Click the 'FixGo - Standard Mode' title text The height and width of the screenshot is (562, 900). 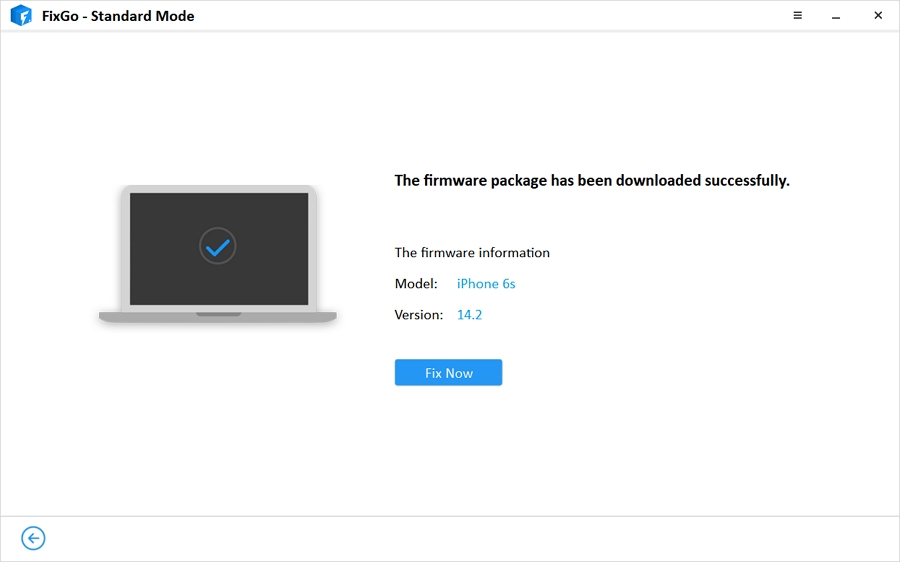[118, 16]
